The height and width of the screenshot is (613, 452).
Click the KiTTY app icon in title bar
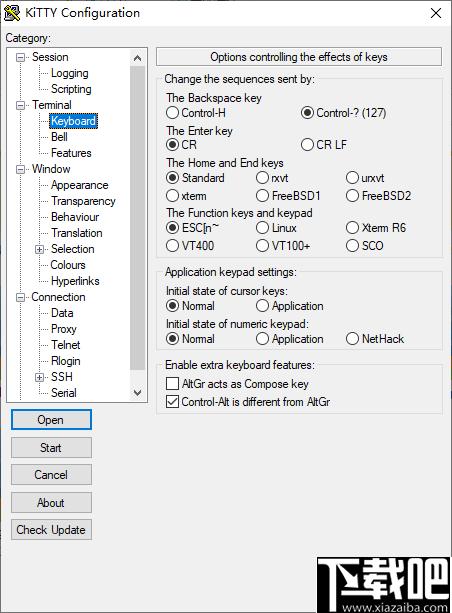pos(12,13)
